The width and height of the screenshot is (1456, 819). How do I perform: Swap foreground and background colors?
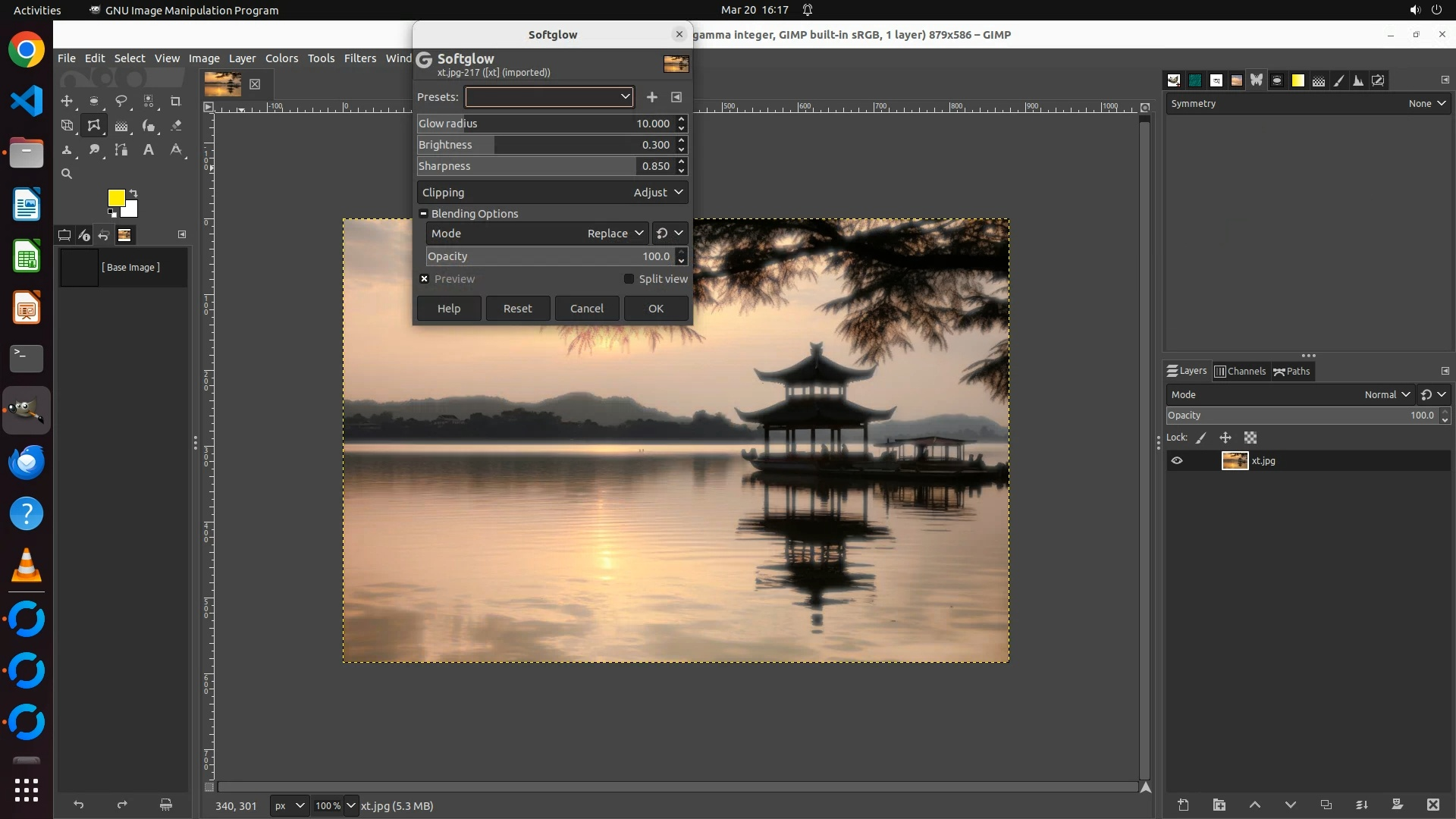pyautogui.click(x=133, y=193)
